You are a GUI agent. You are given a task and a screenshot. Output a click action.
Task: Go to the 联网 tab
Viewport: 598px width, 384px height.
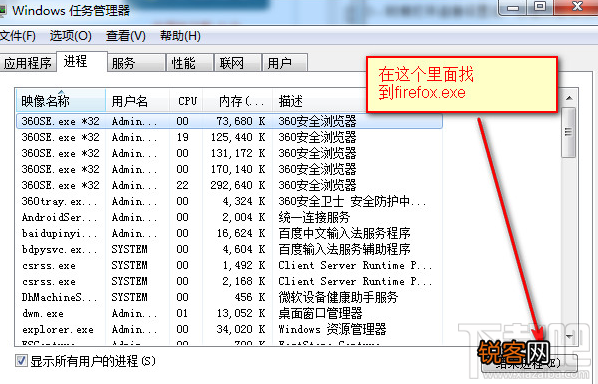point(238,63)
